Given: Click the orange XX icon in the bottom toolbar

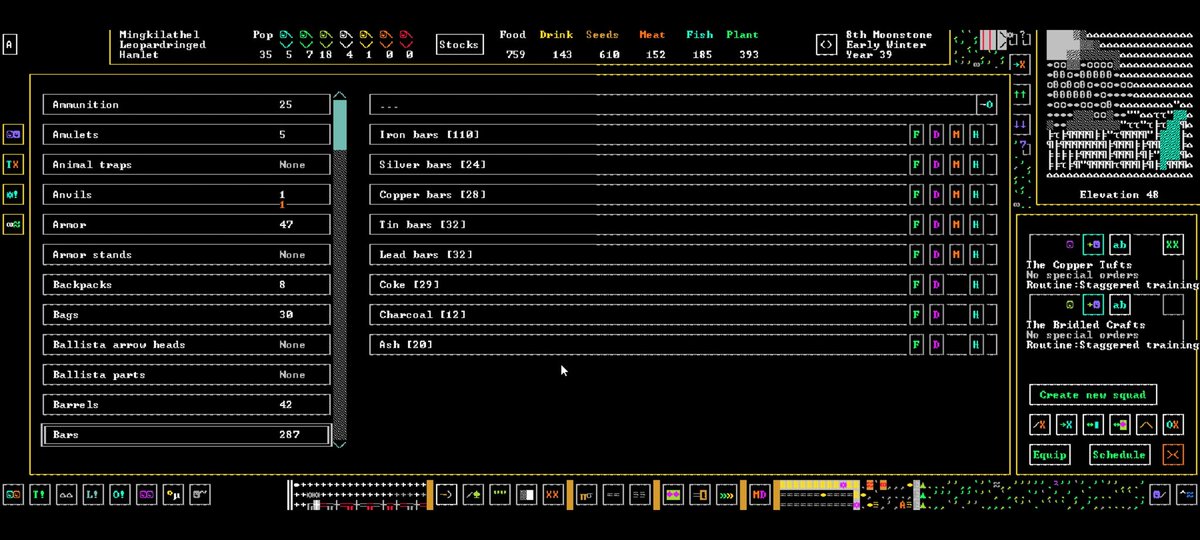Looking at the screenshot, I should [x=552, y=494].
